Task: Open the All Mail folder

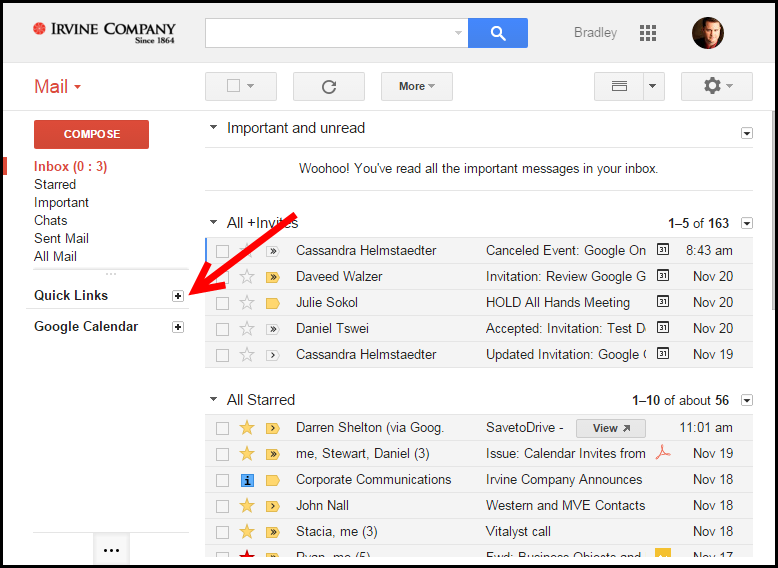Action: click(x=55, y=256)
